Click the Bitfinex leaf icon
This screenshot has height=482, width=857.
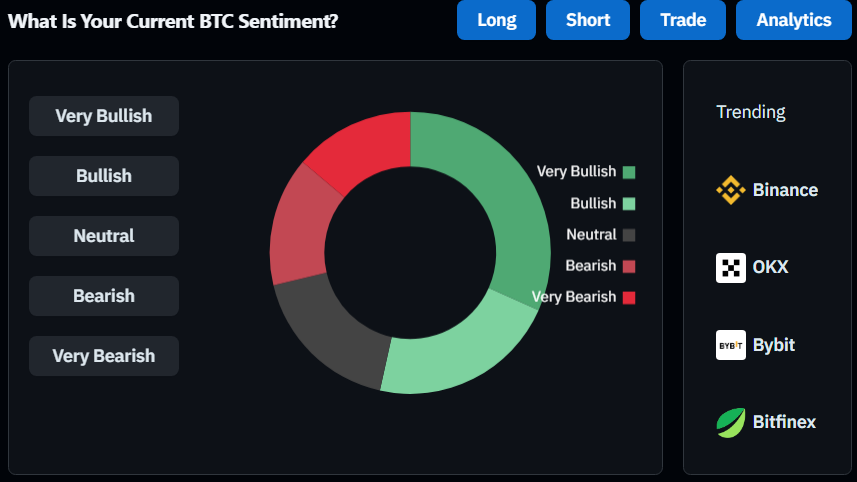tap(731, 422)
